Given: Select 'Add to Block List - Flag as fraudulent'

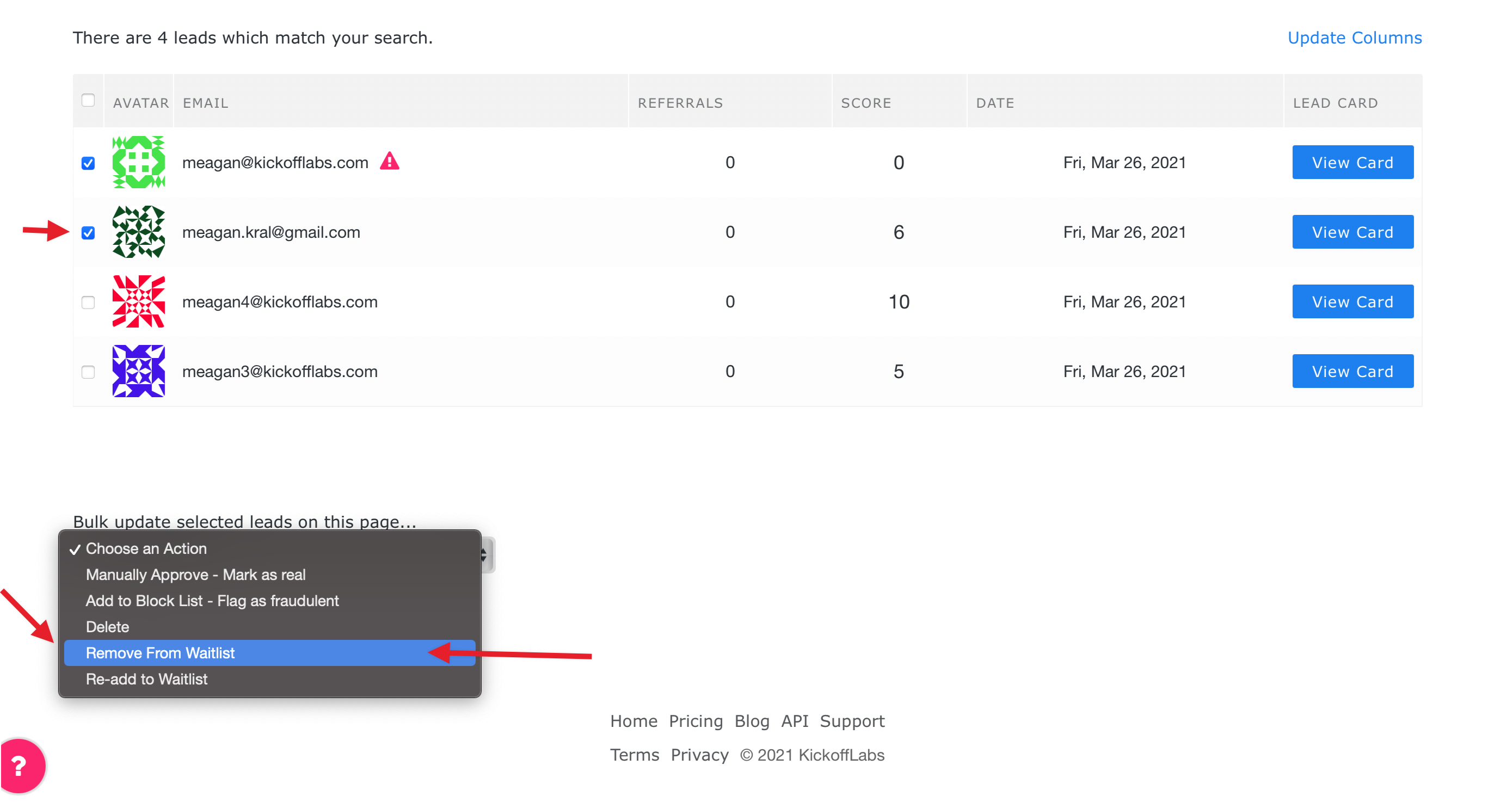Looking at the screenshot, I should (269, 601).
